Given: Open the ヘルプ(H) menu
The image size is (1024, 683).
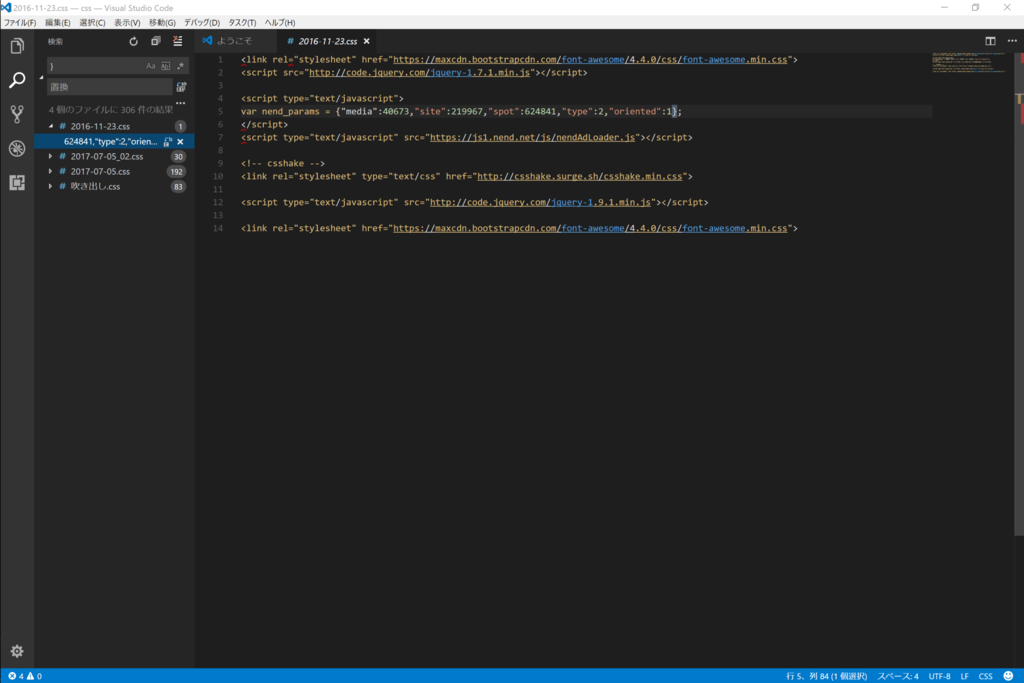Looking at the screenshot, I should (x=280, y=22).
